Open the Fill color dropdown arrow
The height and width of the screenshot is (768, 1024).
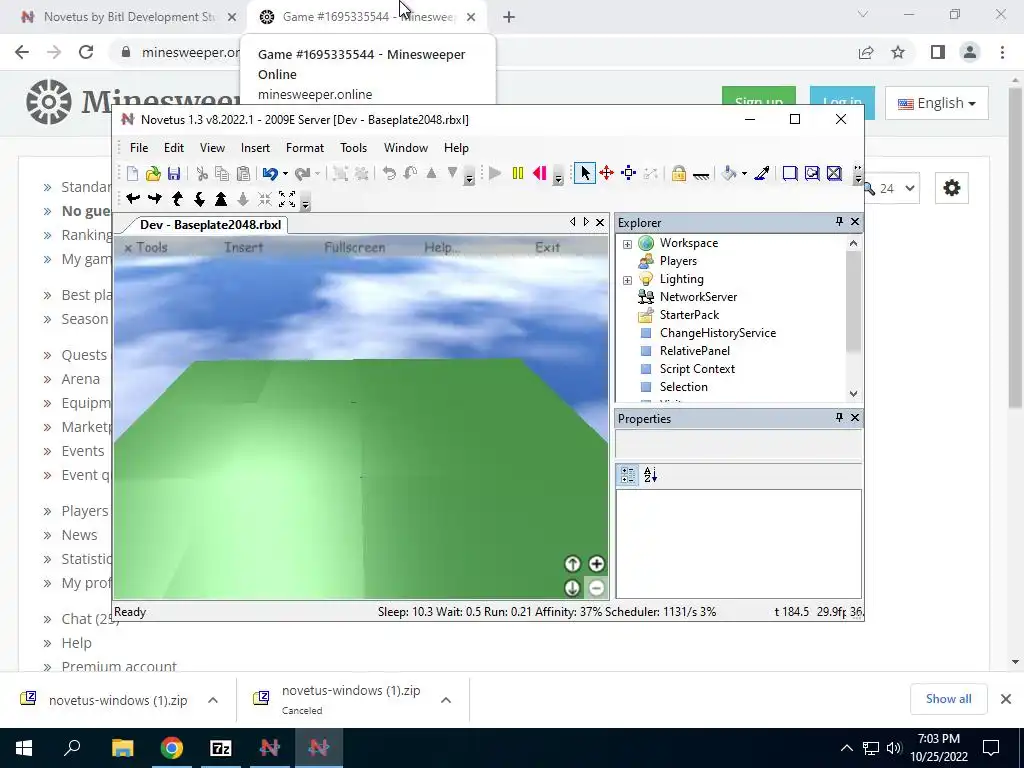(x=744, y=174)
